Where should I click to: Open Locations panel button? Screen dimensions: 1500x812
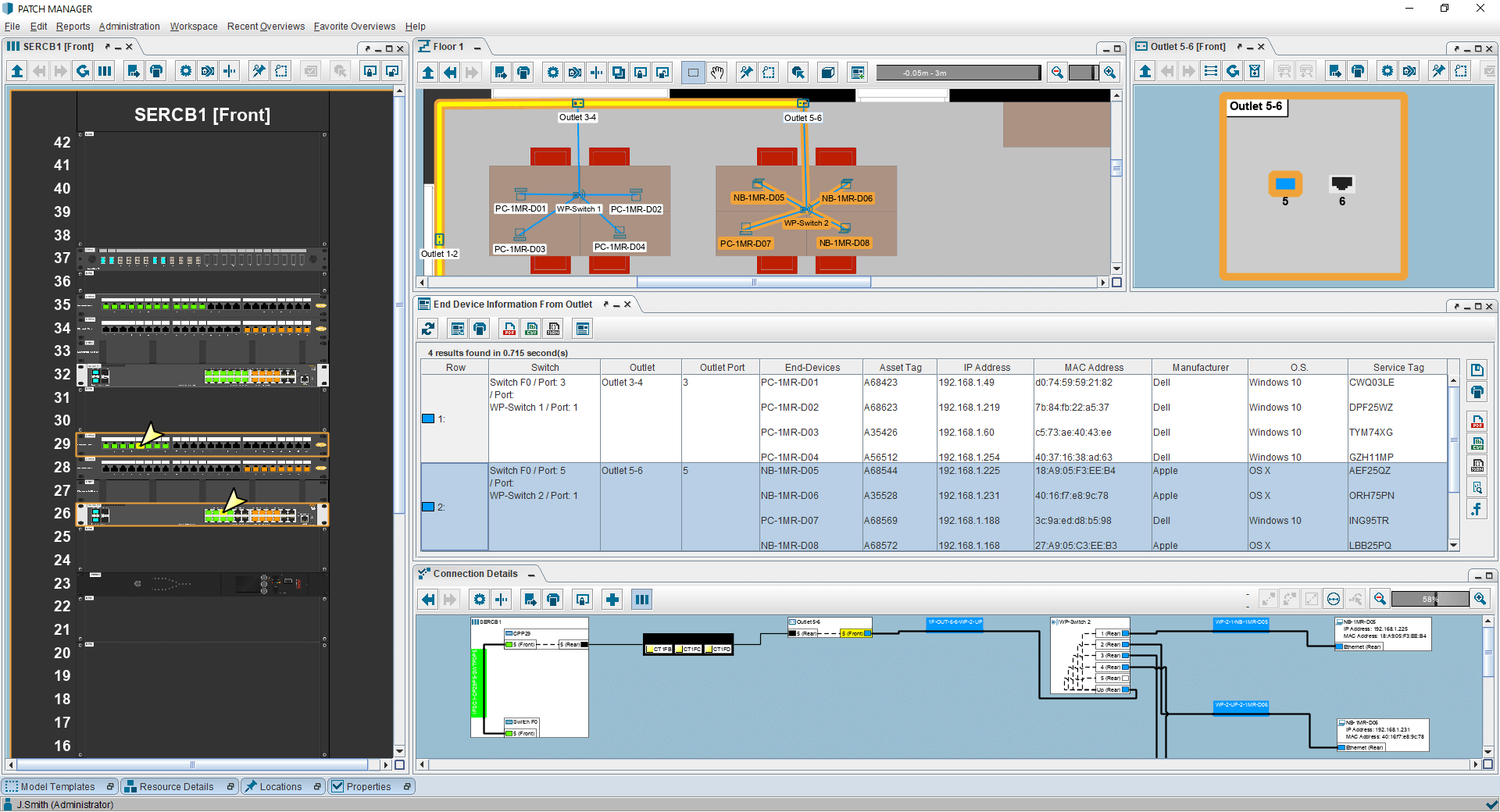coord(282,786)
